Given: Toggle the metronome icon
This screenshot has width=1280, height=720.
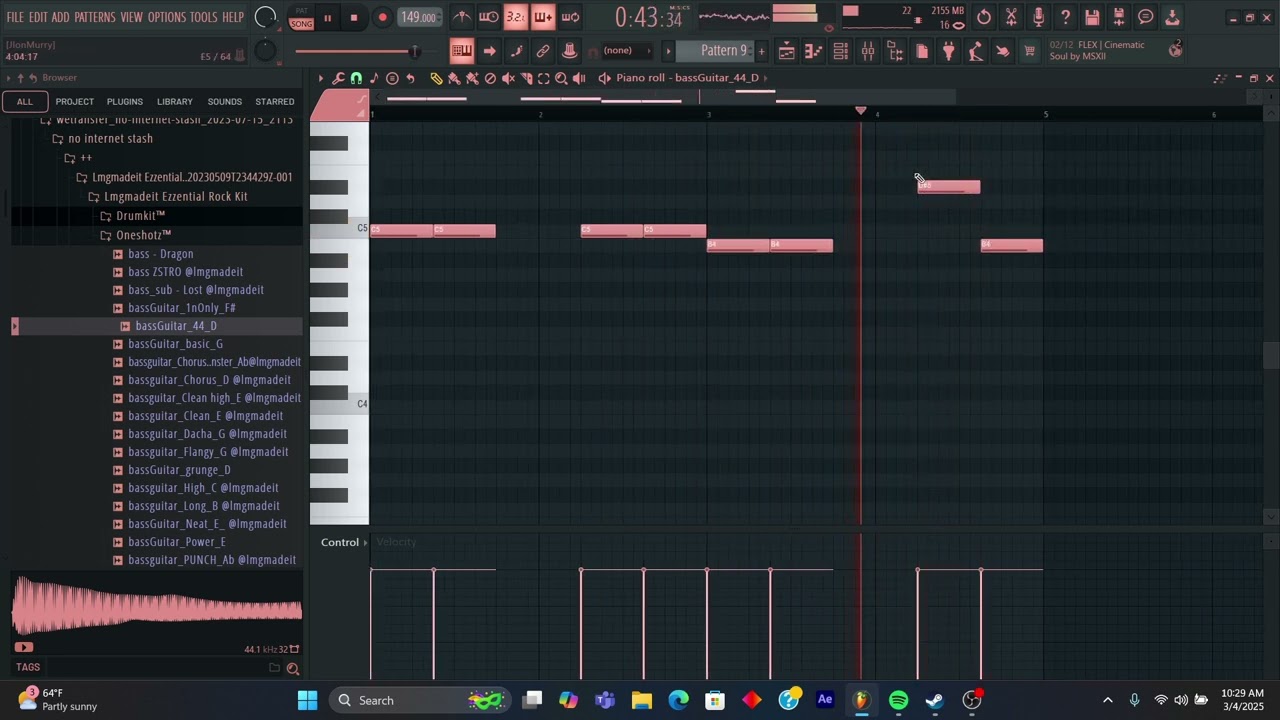Looking at the screenshot, I should 461,17.
